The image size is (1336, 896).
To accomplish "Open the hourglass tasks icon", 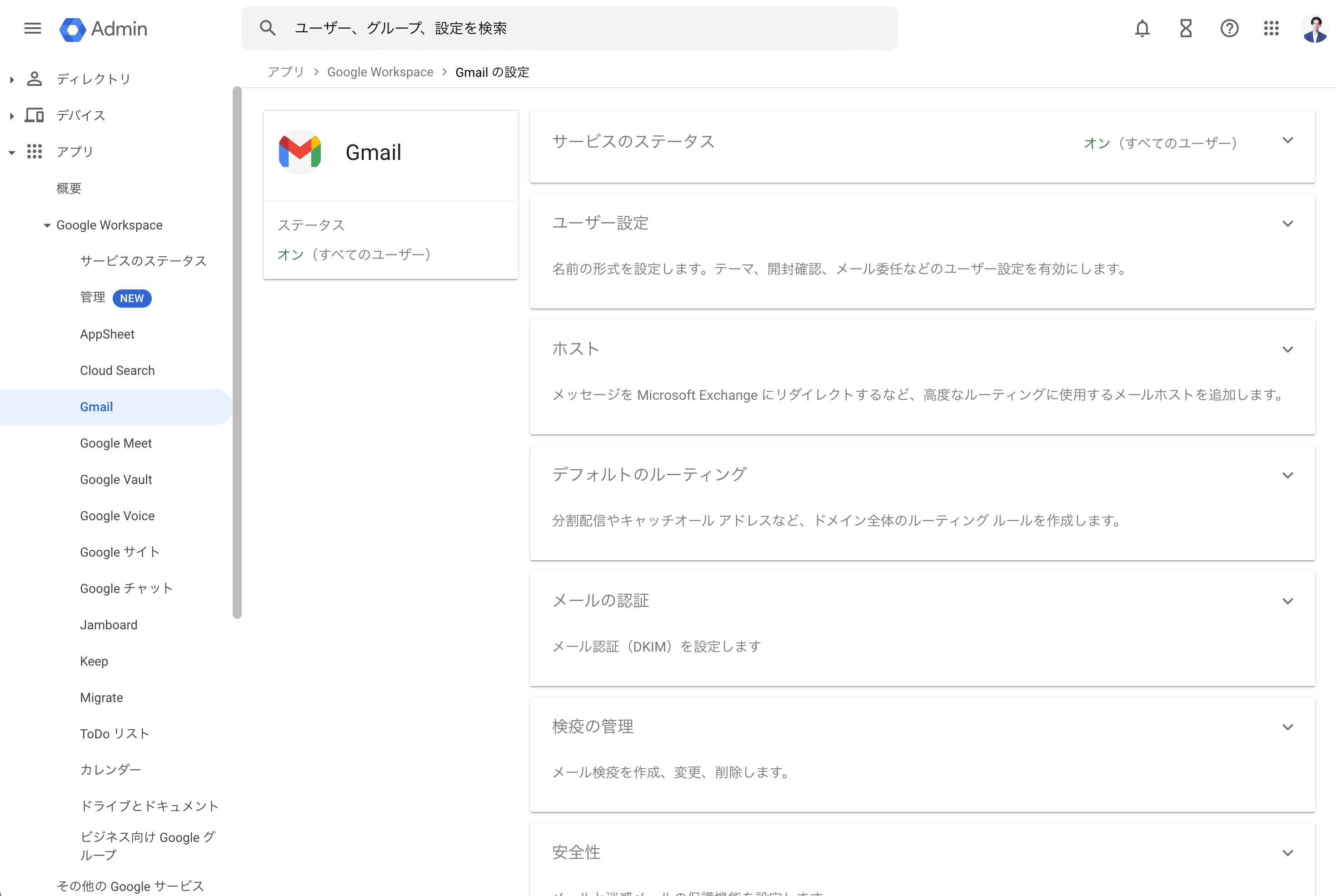I will [1186, 28].
